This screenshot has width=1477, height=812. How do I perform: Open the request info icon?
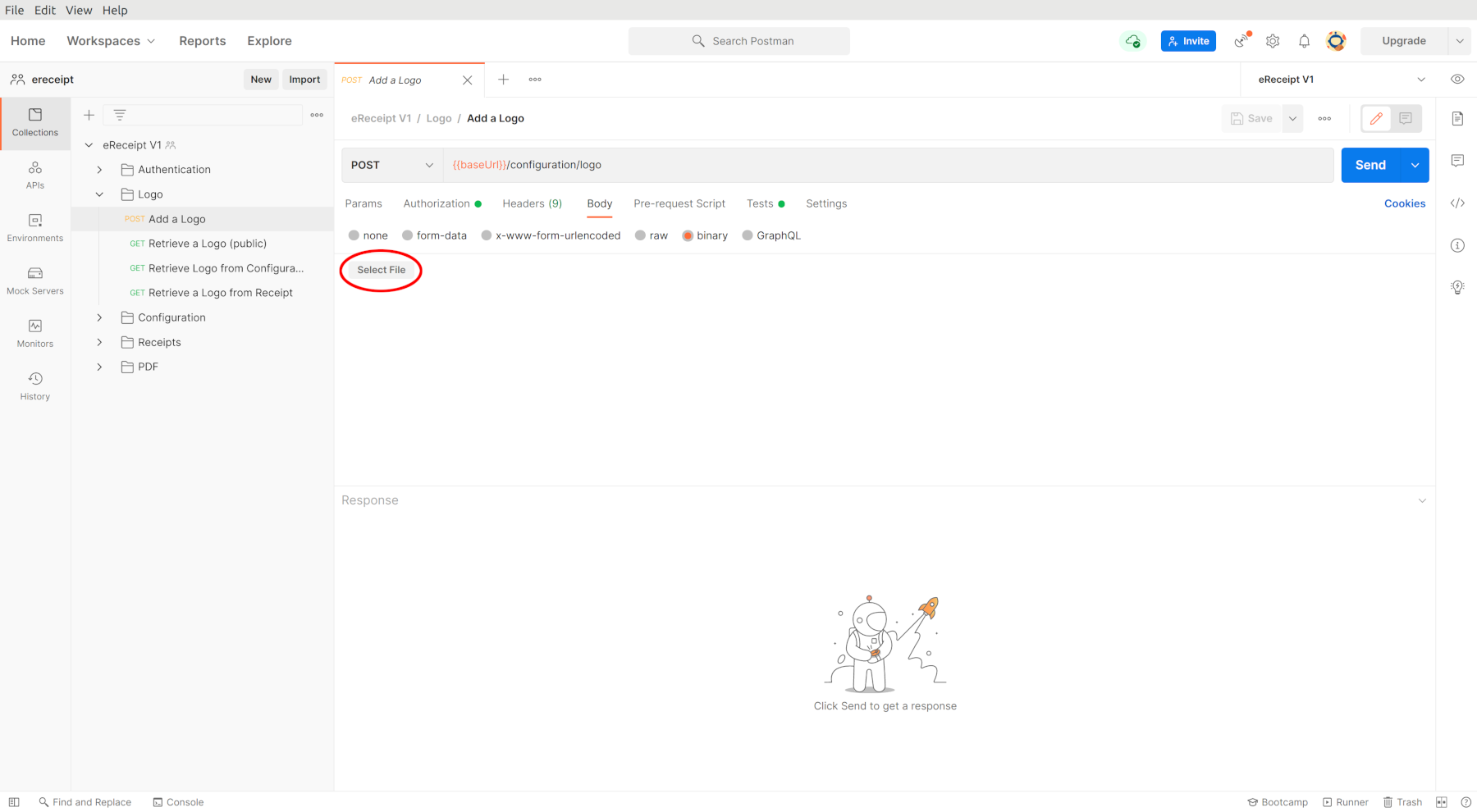pos(1457,245)
